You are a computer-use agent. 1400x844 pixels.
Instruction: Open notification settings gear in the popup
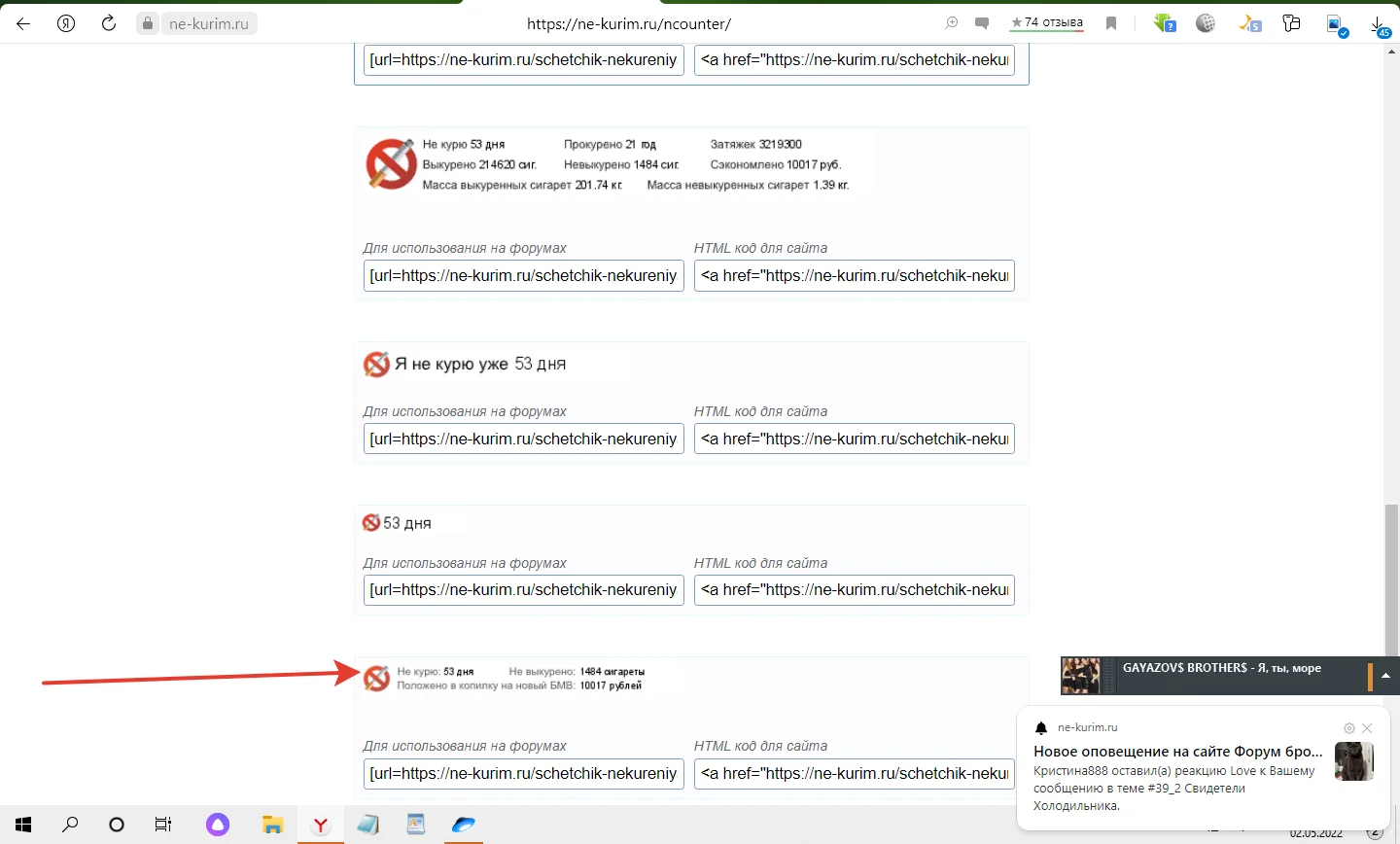pos(1348,728)
